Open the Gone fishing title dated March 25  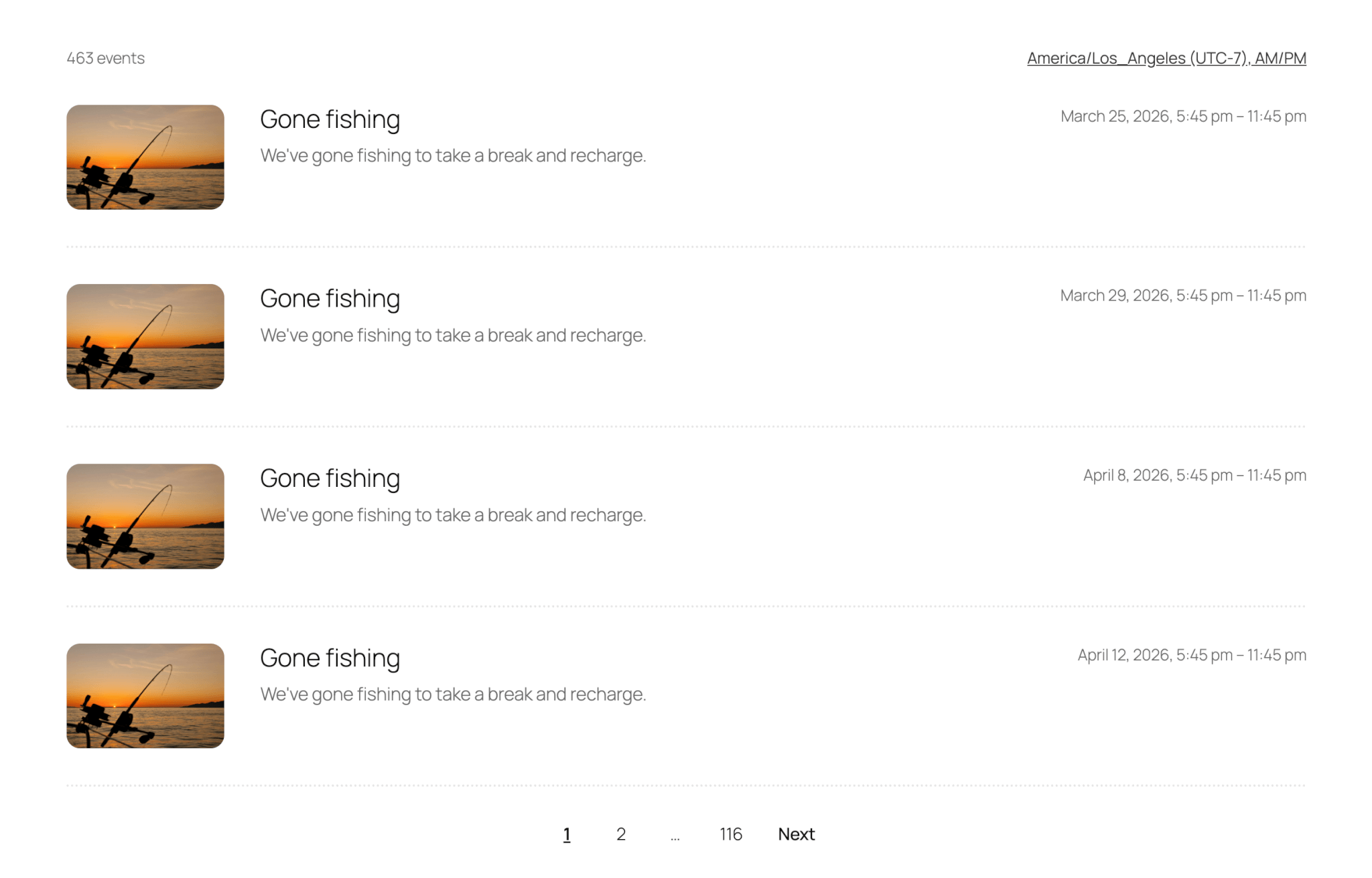point(330,120)
